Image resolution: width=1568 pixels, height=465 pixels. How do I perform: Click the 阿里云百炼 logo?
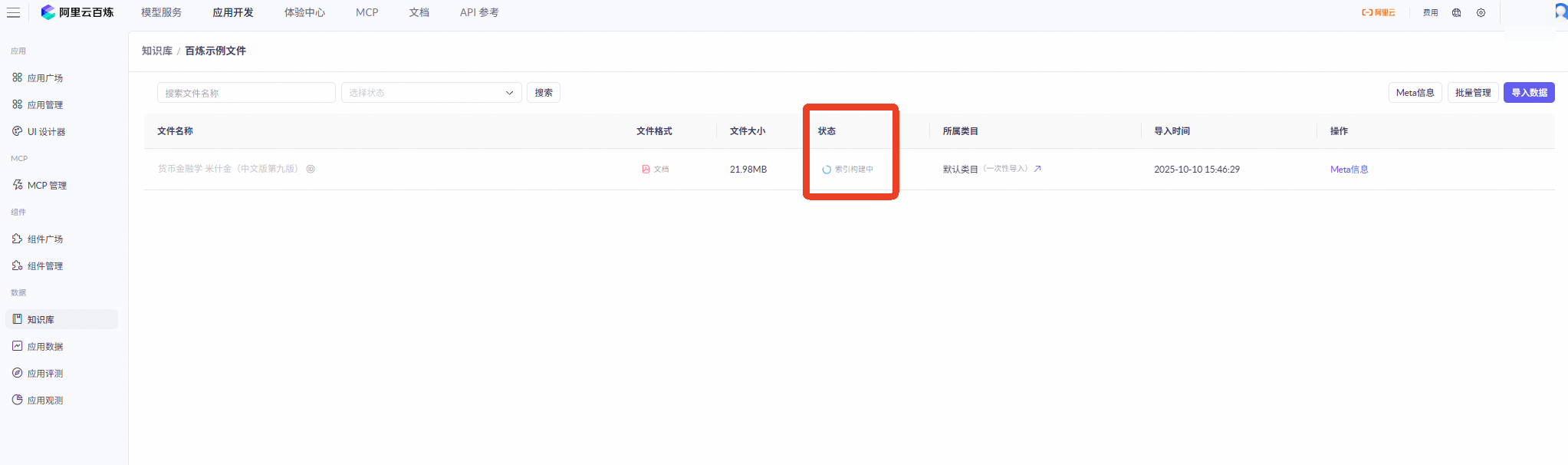tap(77, 12)
